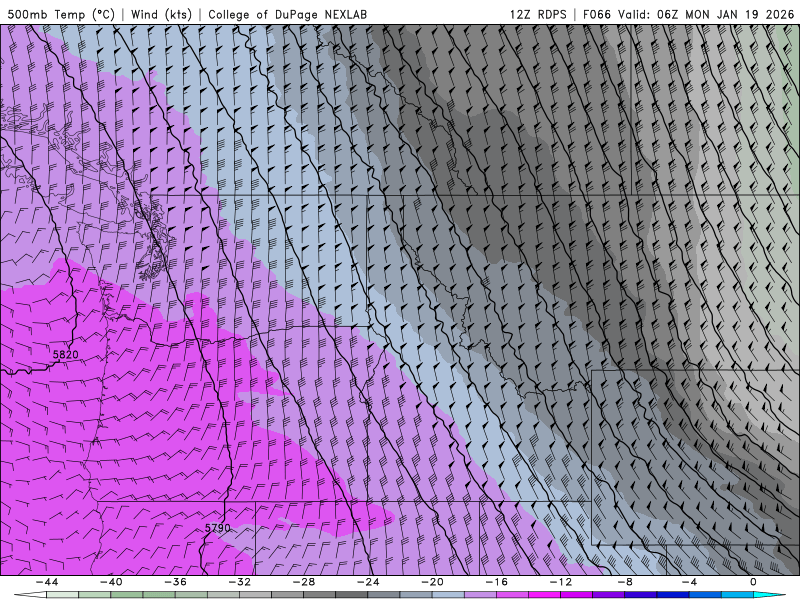Click the 'F066' forecast hour label
The image size is (800, 600).
(x=596, y=14)
